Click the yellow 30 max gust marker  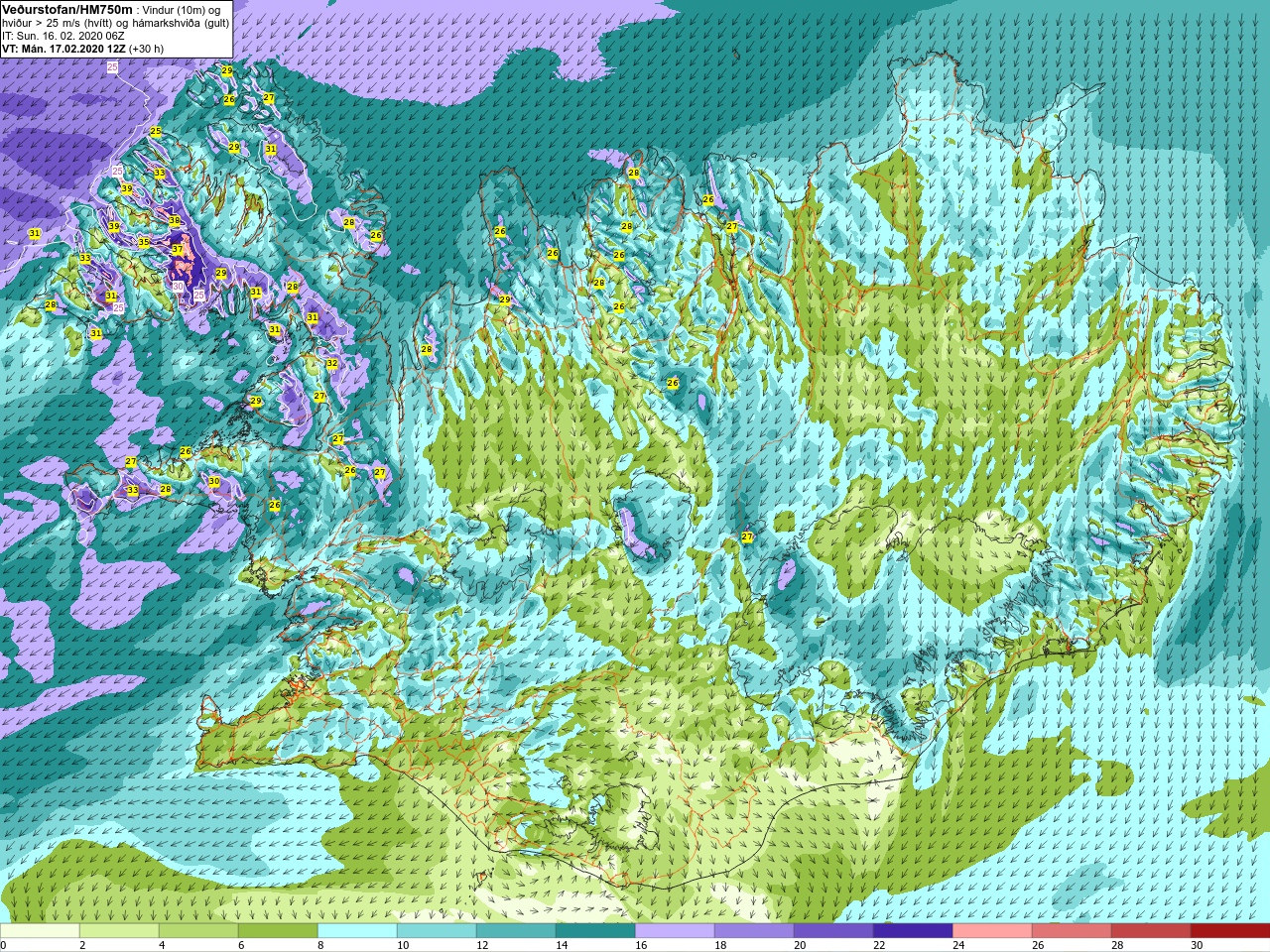pos(213,482)
